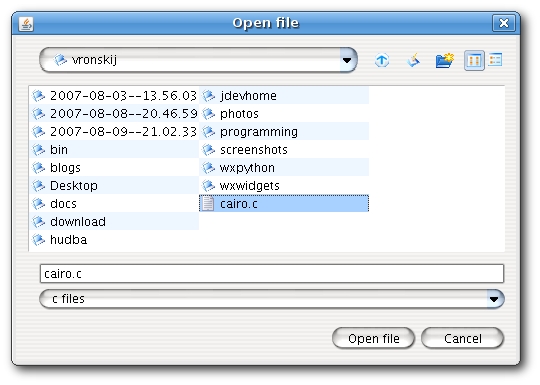Image resolution: width=540 pixels, height=385 pixels.
Task: Expand the vronskij folder dropdown
Action: point(347,60)
